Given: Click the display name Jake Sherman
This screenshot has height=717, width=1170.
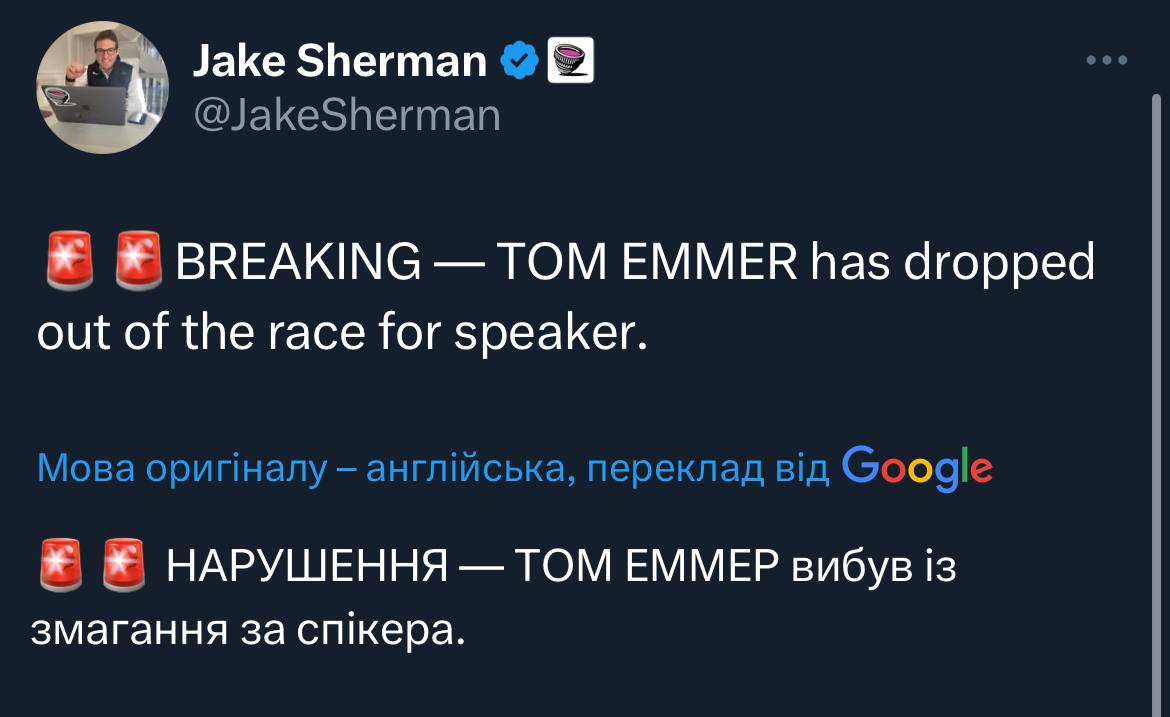Looking at the screenshot, I should point(339,62).
